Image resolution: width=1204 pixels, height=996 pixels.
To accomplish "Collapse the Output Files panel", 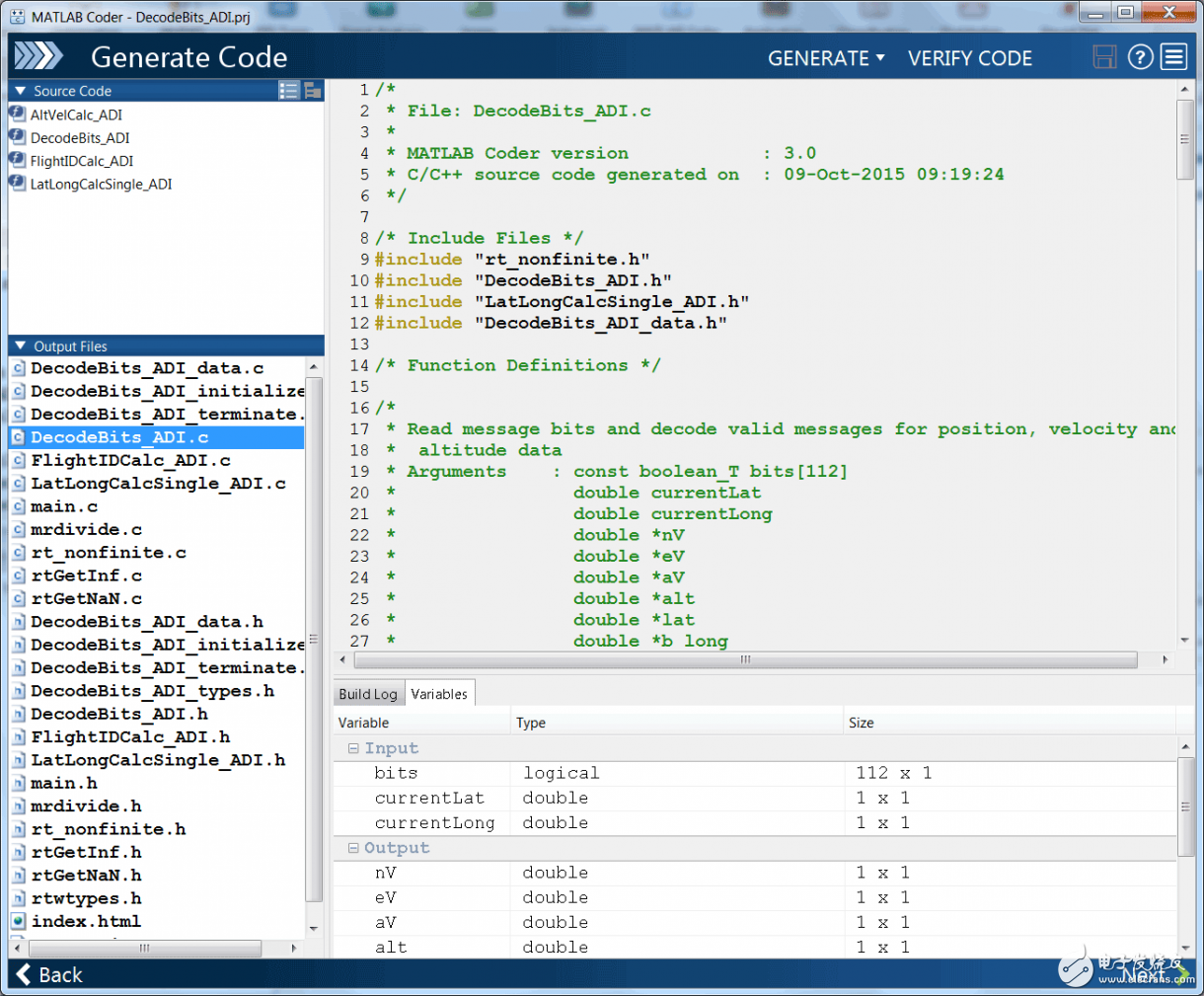I will tap(20, 346).
